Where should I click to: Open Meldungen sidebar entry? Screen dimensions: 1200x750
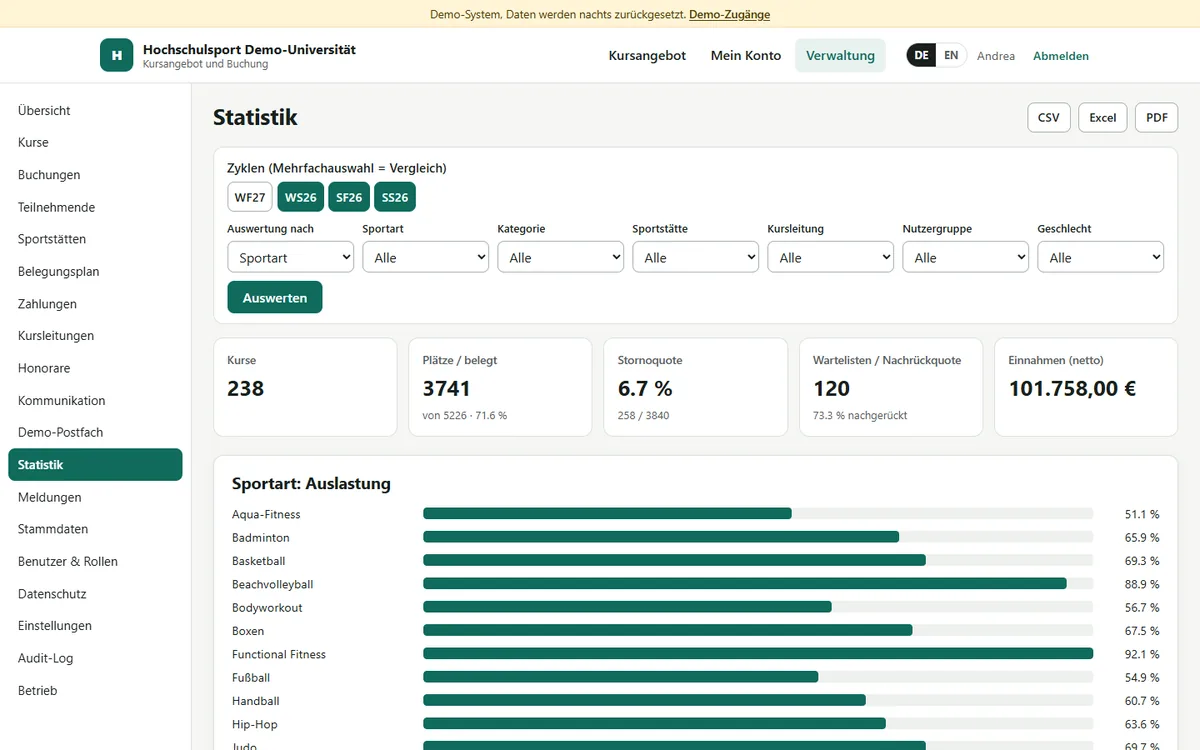(95, 497)
